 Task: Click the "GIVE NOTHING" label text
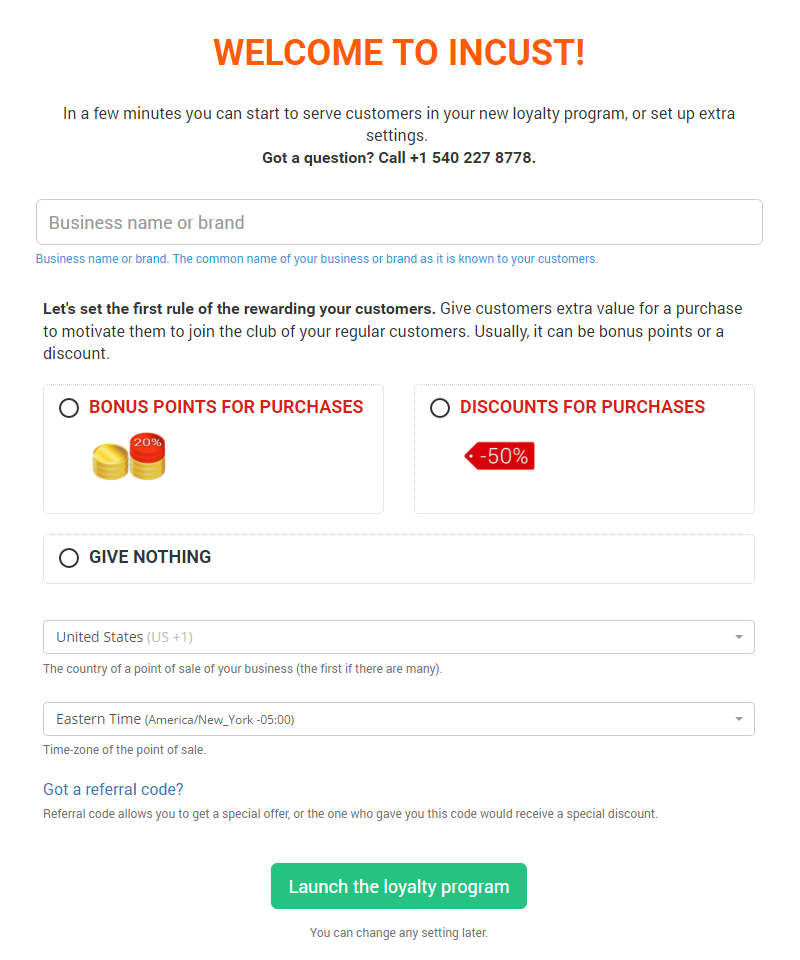point(150,557)
